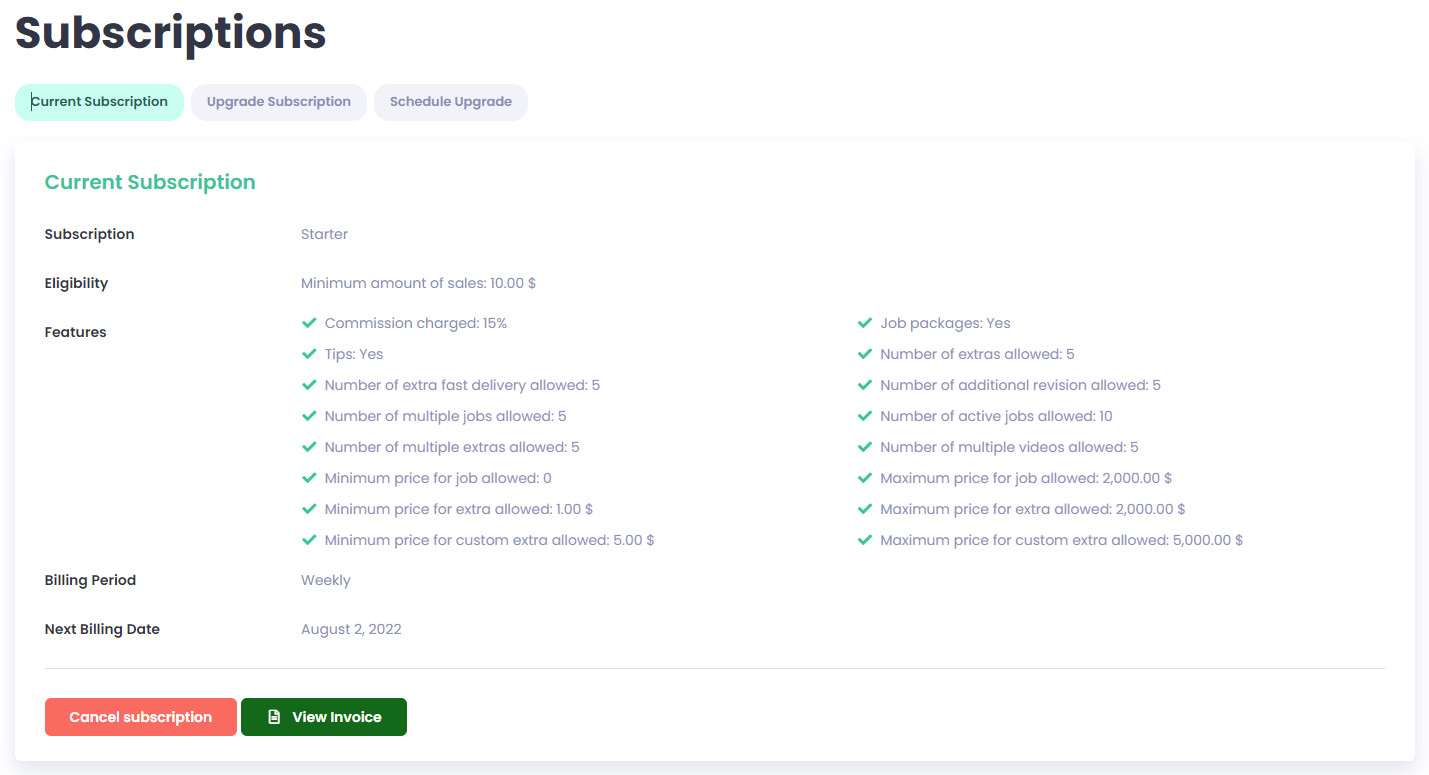Click checkmark beside multiple extras allowed
Image resolution: width=1429 pixels, height=775 pixels.
click(x=309, y=447)
